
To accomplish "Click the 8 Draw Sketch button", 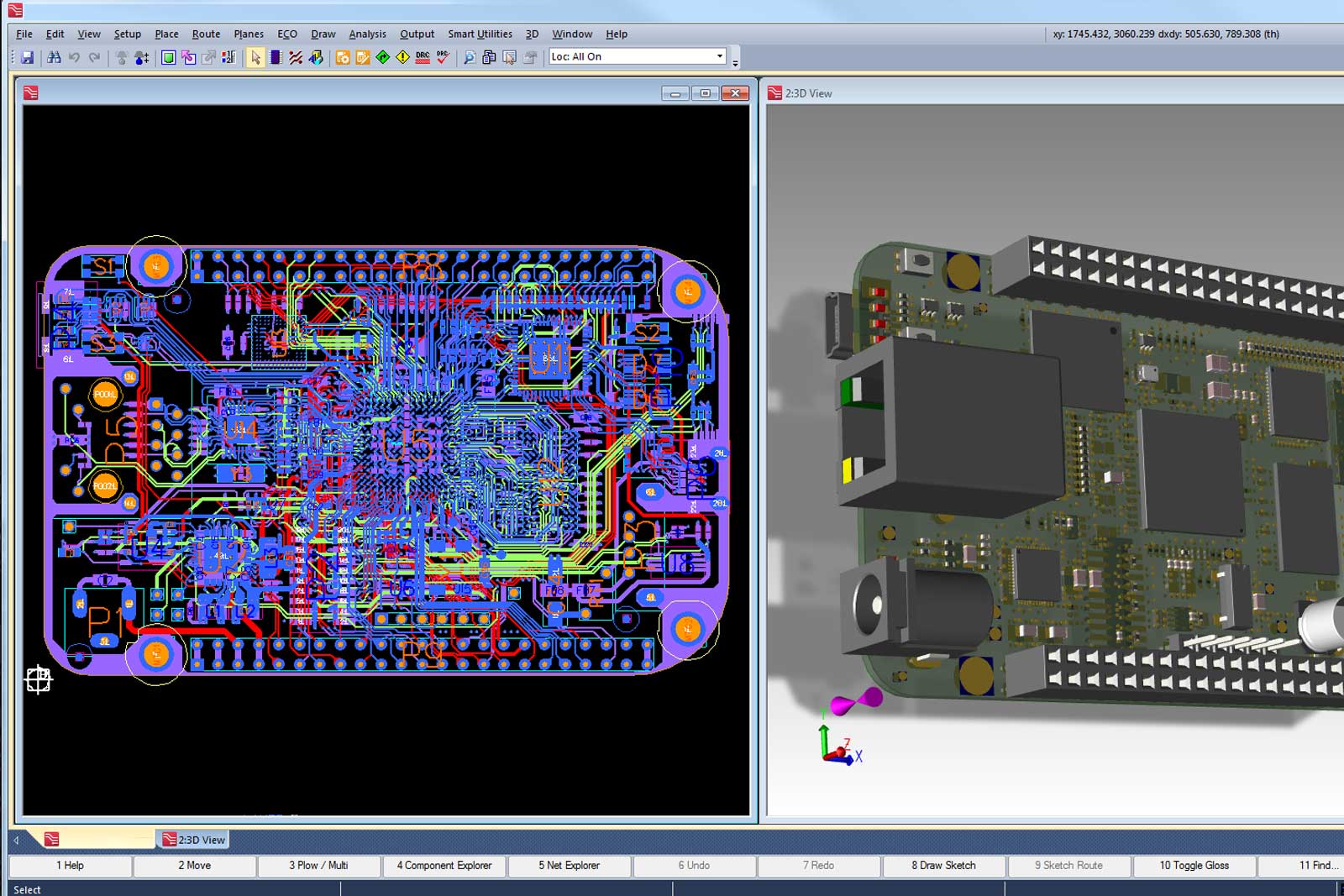I will point(943,865).
